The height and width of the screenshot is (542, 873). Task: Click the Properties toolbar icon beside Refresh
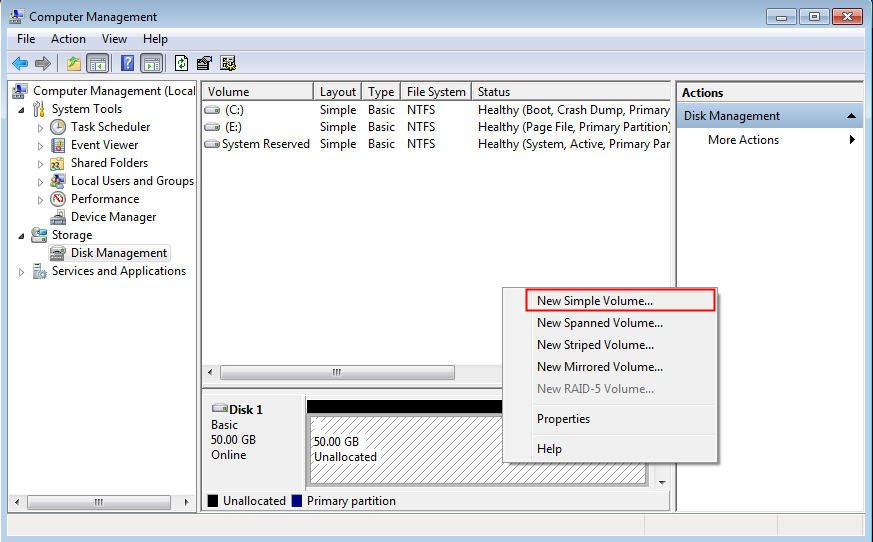coord(204,63)
